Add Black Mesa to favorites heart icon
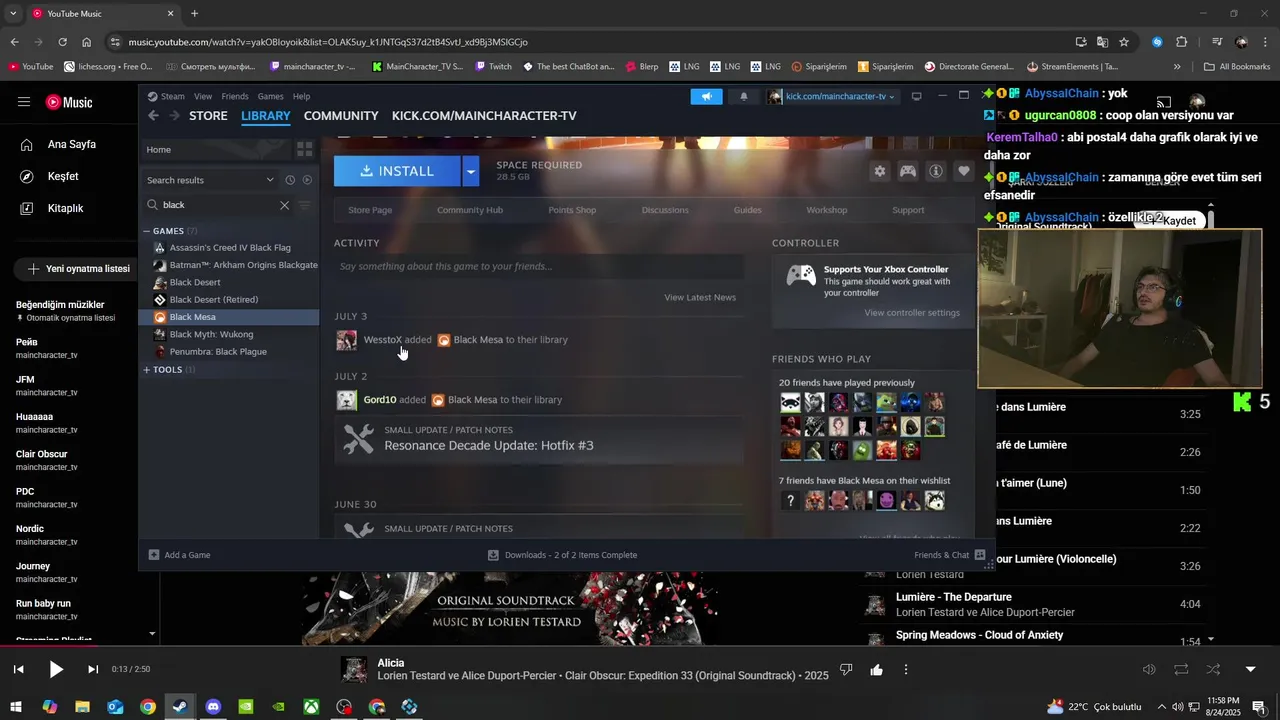Screen dimensions: 1280x720 964,171
